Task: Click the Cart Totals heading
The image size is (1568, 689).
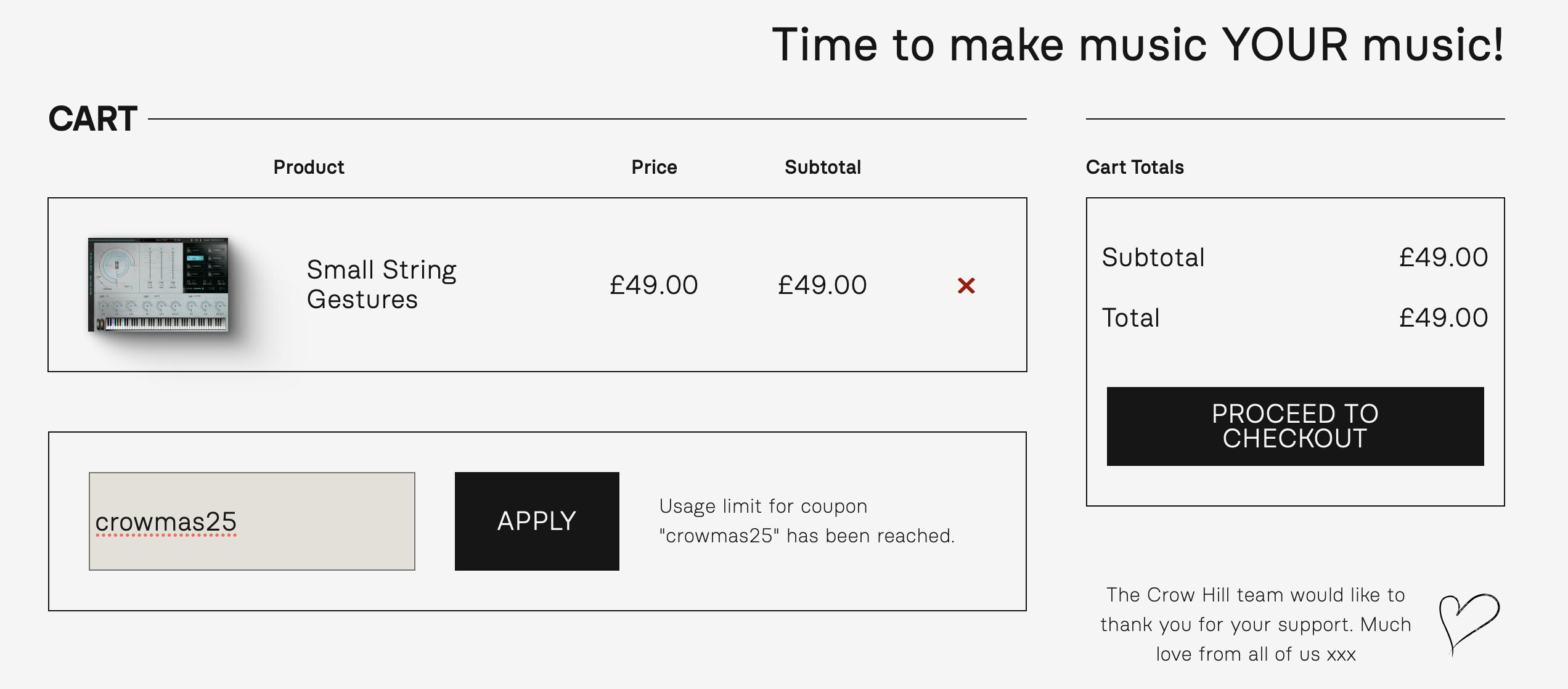Action: pyautogui.click(x=1134, y=167)
